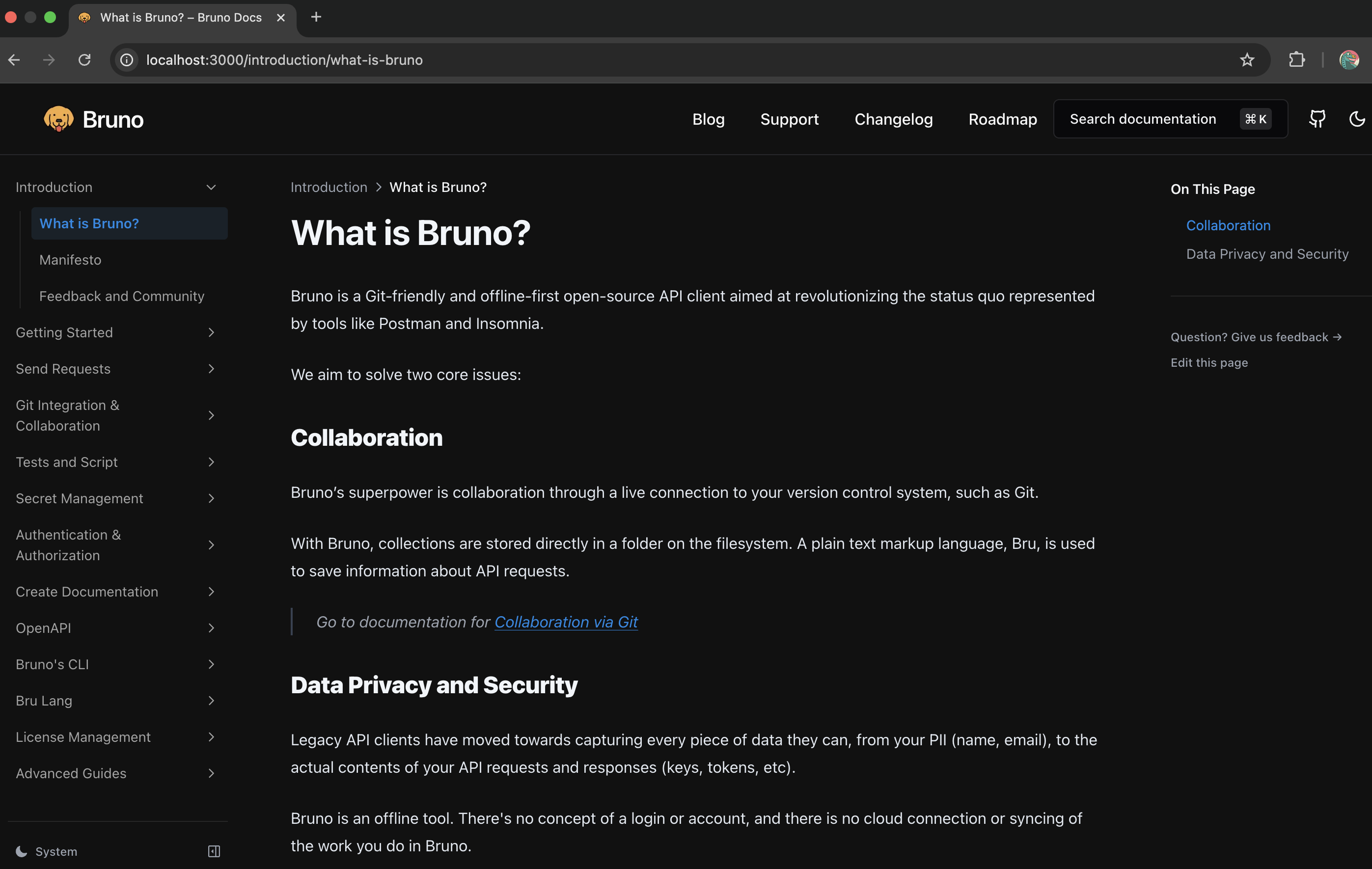The image size is (1372, 869).
Task: Bookmark the page via star icon
Action: (x=1247, y=60)
